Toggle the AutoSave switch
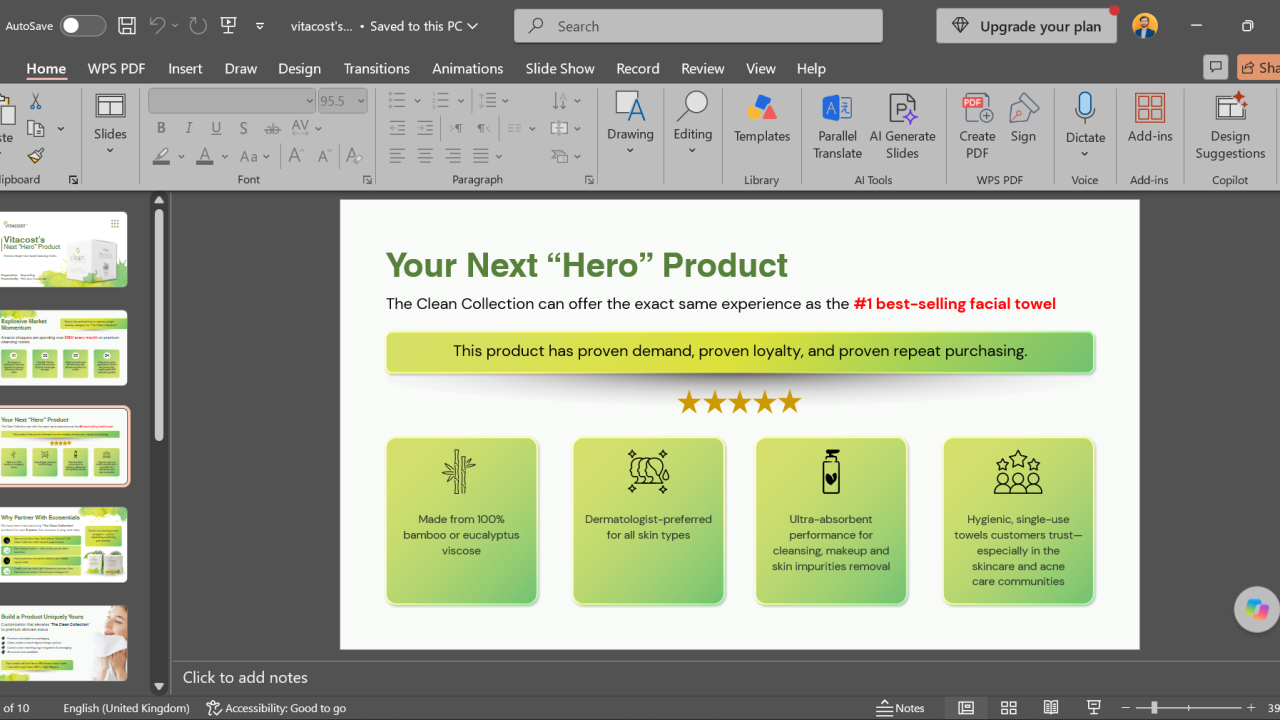 (x=82, y=26)
